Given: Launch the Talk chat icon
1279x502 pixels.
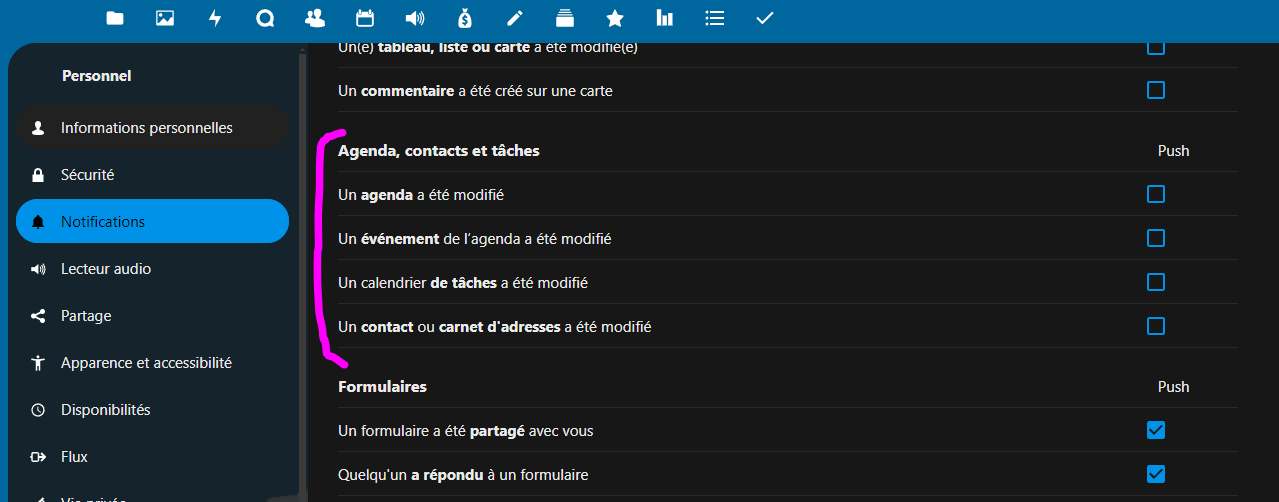Looking at the screenshot, I should [x=265, y=18].
